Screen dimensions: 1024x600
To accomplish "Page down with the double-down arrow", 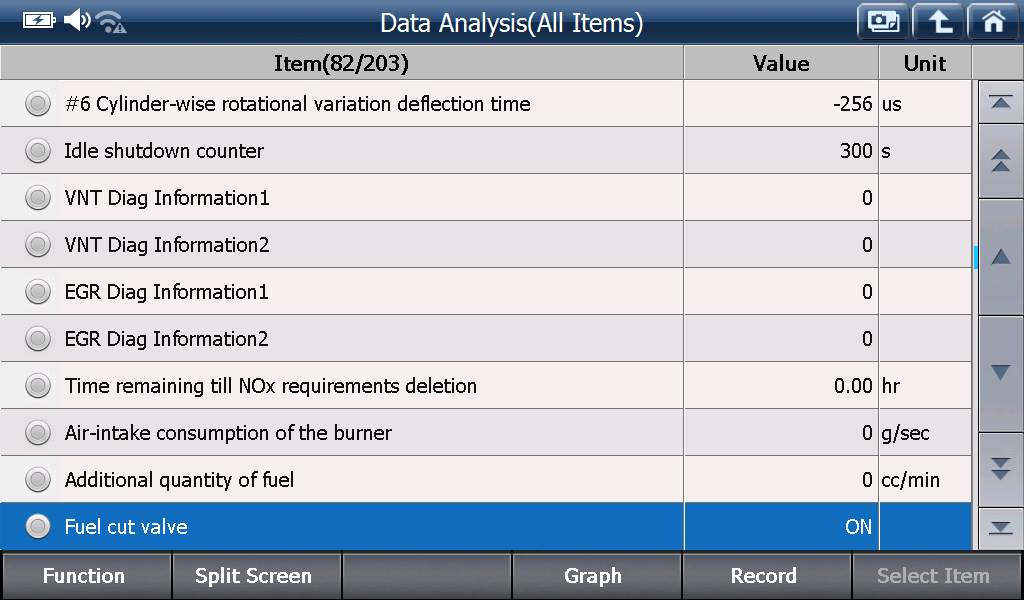I will point(1000,469).
